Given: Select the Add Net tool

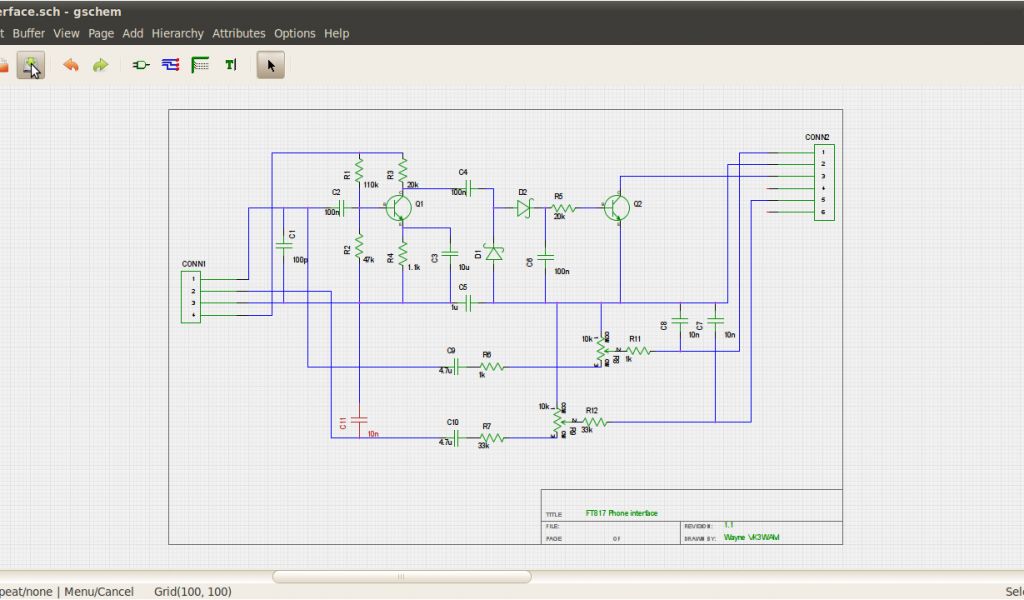Looking at the screenshot, I should pos(170,65).
